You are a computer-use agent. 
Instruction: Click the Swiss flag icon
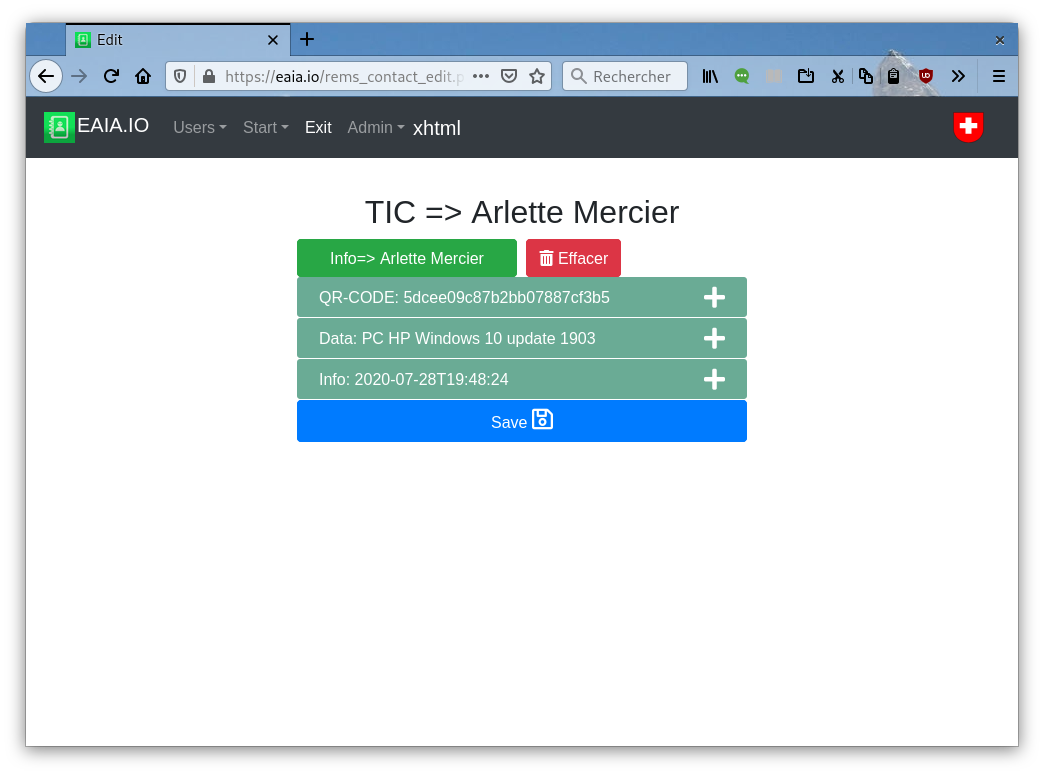click(x=968, y=127)
